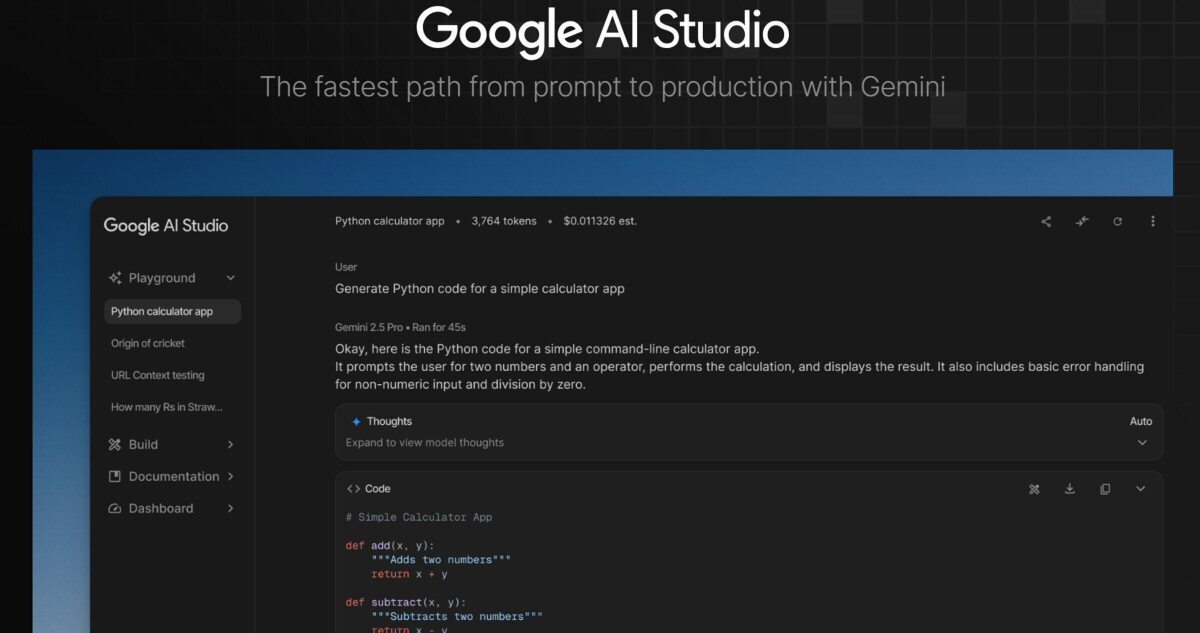
Task: Collapse the Playground section chevron
Action: [231, 278]
